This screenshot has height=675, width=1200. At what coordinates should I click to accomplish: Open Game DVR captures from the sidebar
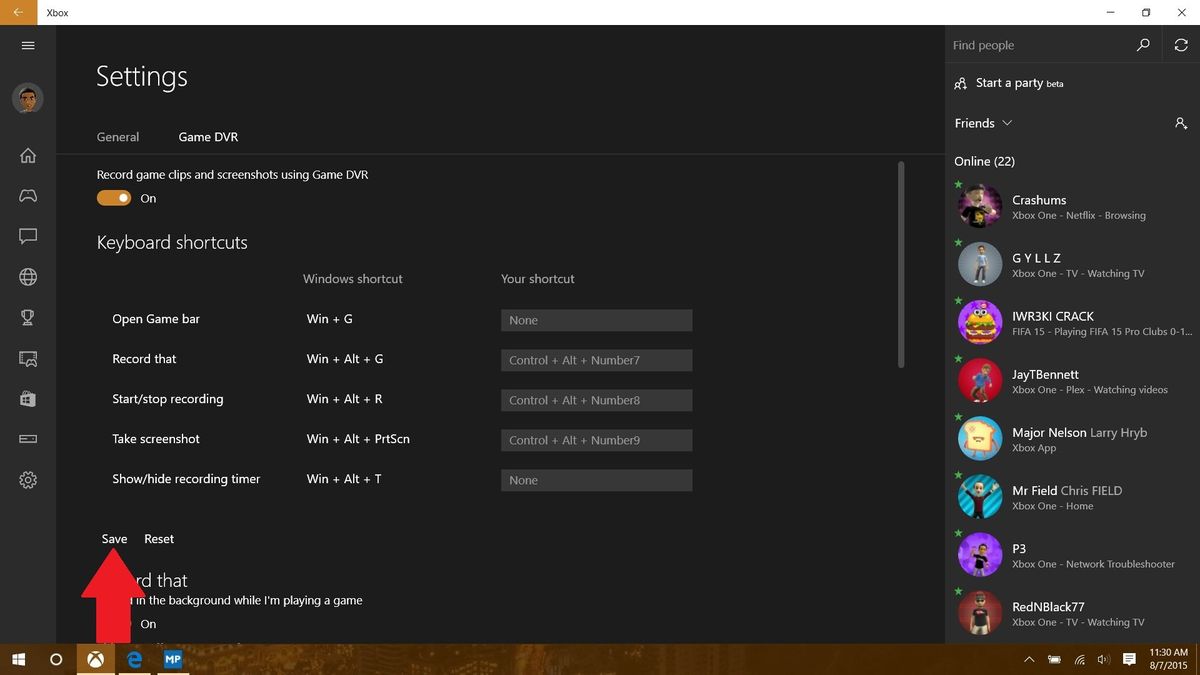pyautogui.click(x=27, y=358)
